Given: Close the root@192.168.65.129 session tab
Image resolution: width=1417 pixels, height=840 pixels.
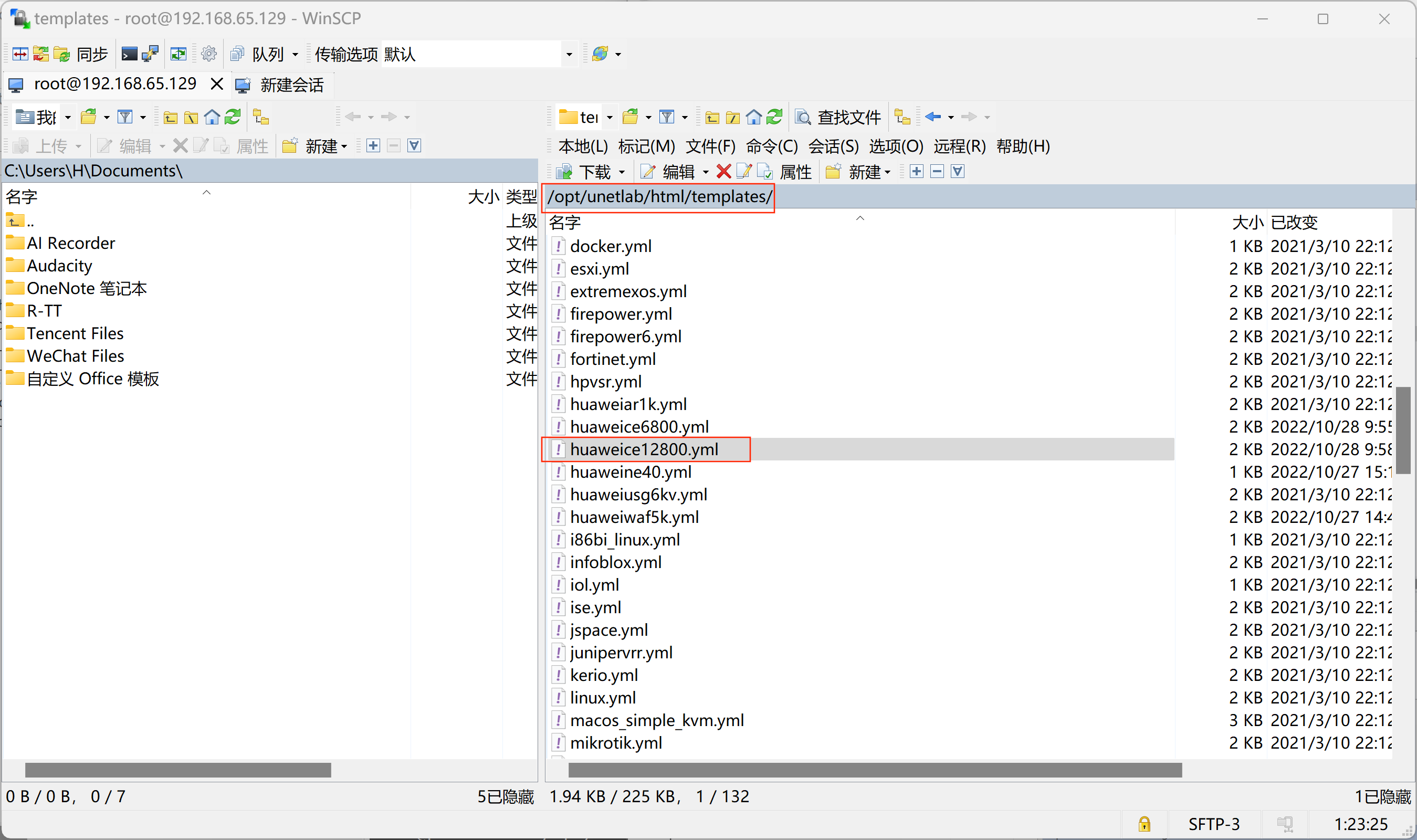Looking at the screenshot, I should pyautogui.click(x=216, y=85).
